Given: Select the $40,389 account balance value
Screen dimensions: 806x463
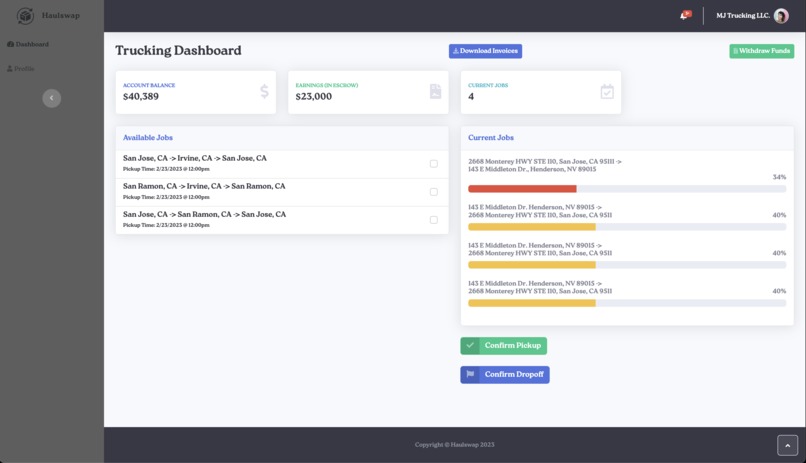Looking at the screenshot, I should pos(141,97).
